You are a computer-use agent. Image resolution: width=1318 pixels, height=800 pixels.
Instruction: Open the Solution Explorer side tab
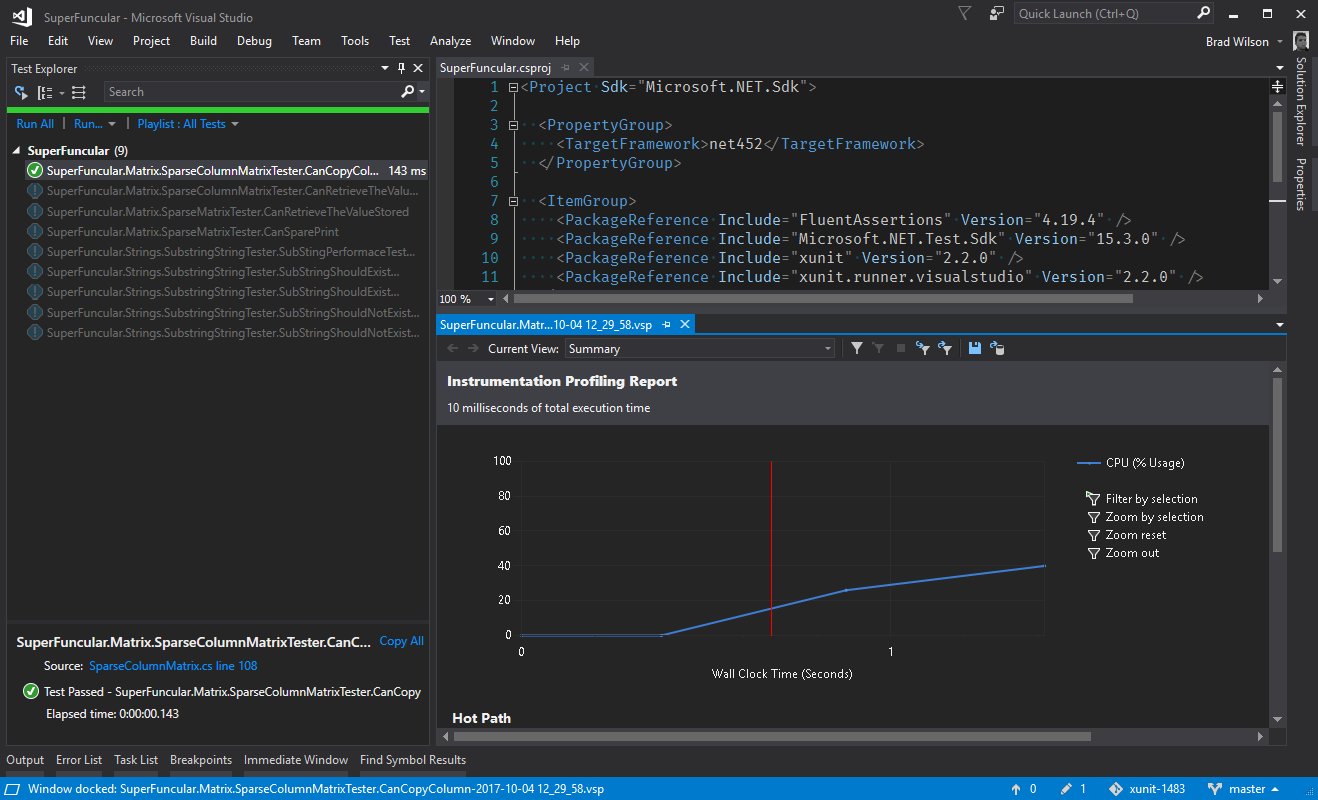click(x=1301, y=101)
